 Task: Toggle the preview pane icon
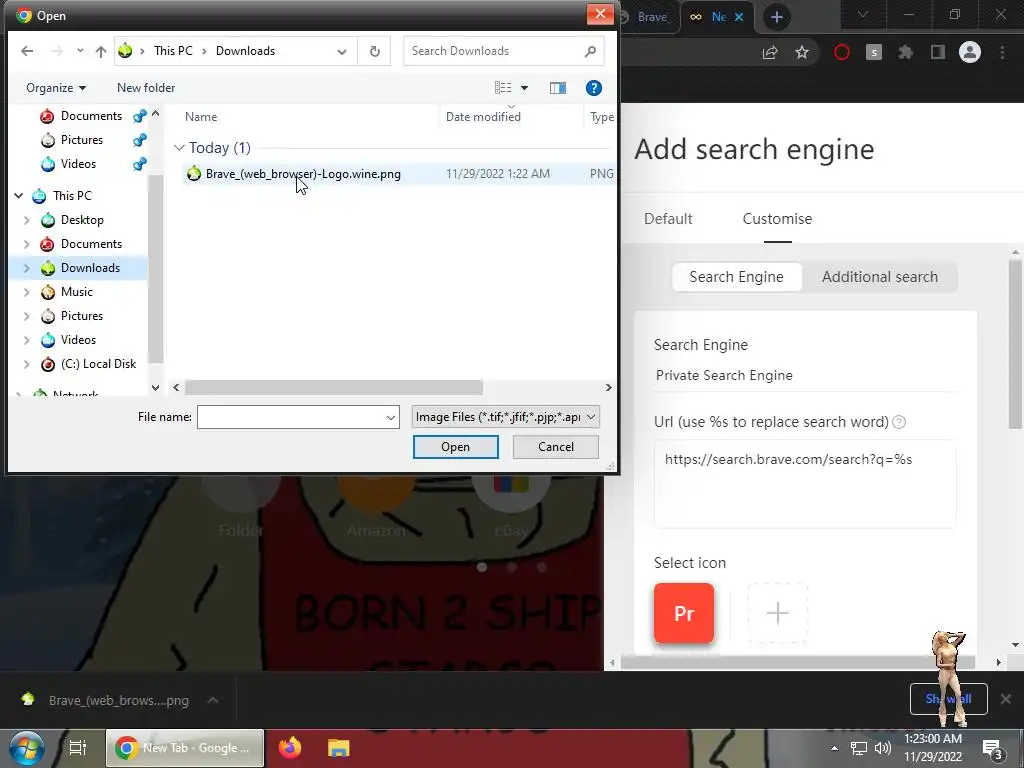(558, 88)
